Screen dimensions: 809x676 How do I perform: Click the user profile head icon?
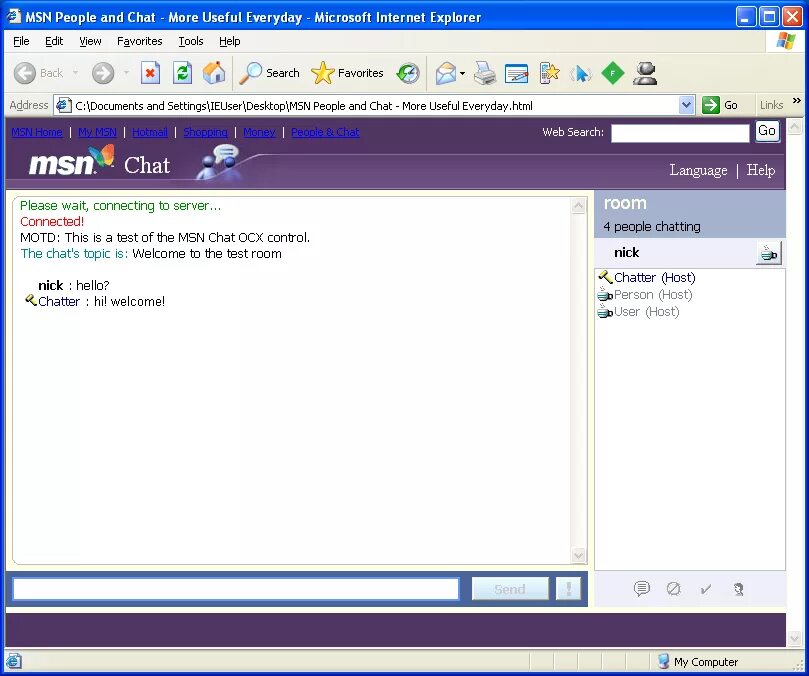coord(738,589)
